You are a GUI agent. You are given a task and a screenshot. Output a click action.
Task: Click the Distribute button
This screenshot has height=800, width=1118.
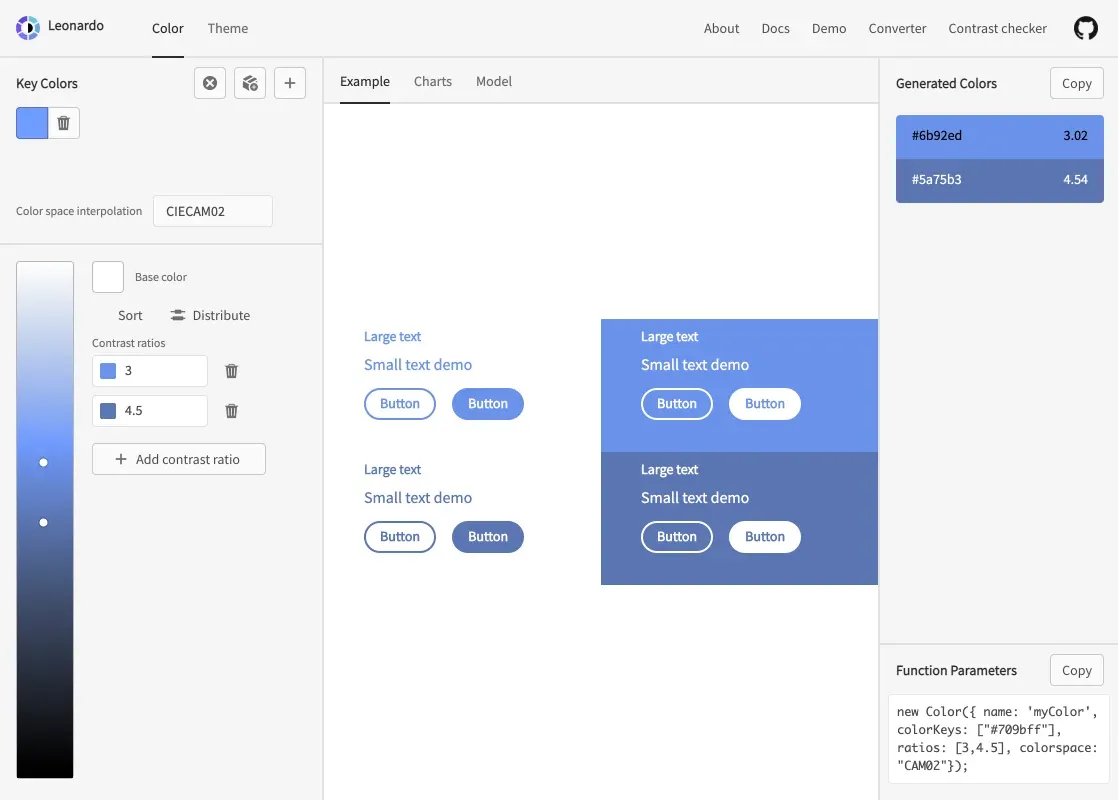210,315
